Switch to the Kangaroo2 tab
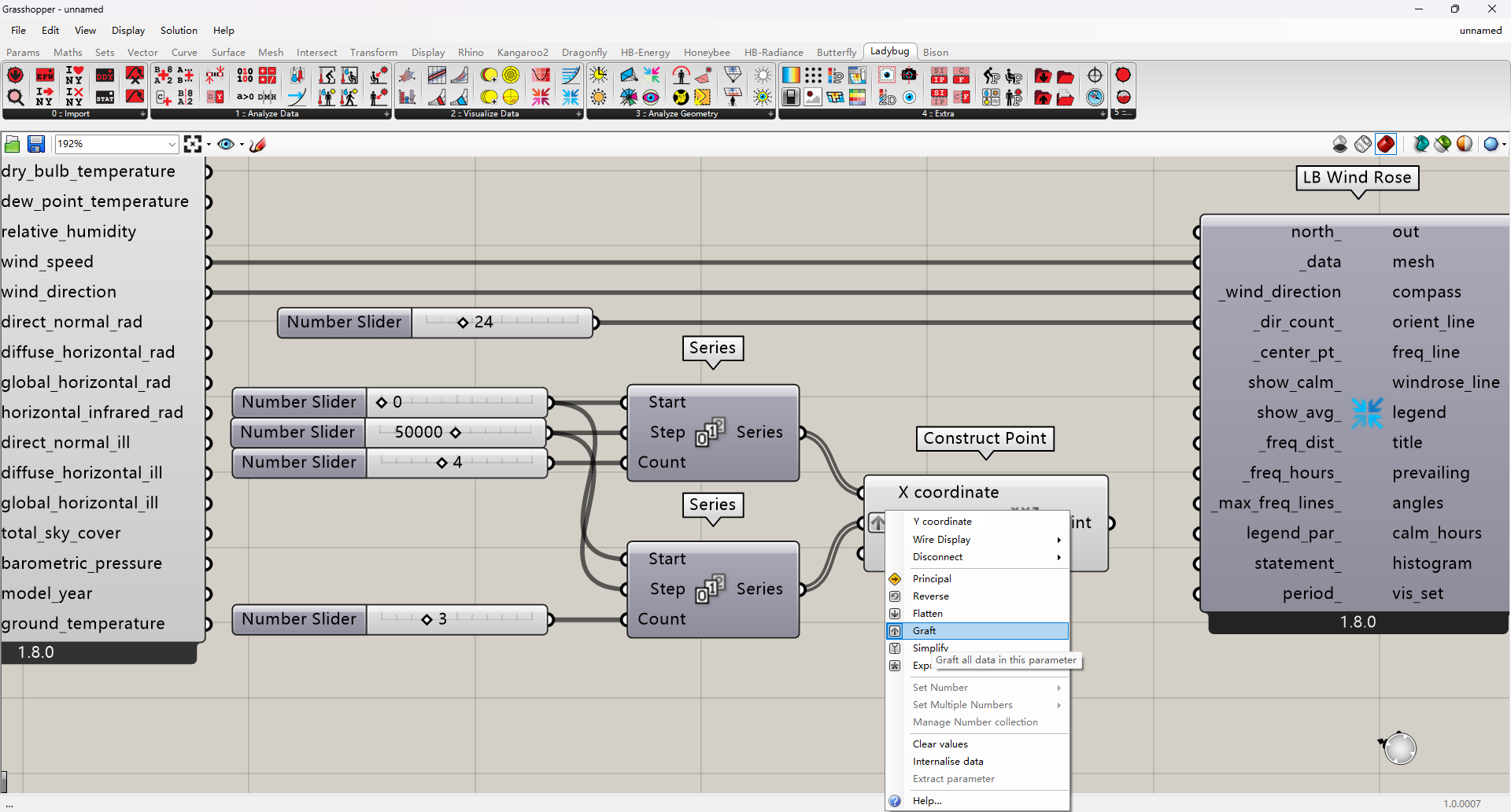This screenshot has width=1511, height=812. click(x=523, y=52)
